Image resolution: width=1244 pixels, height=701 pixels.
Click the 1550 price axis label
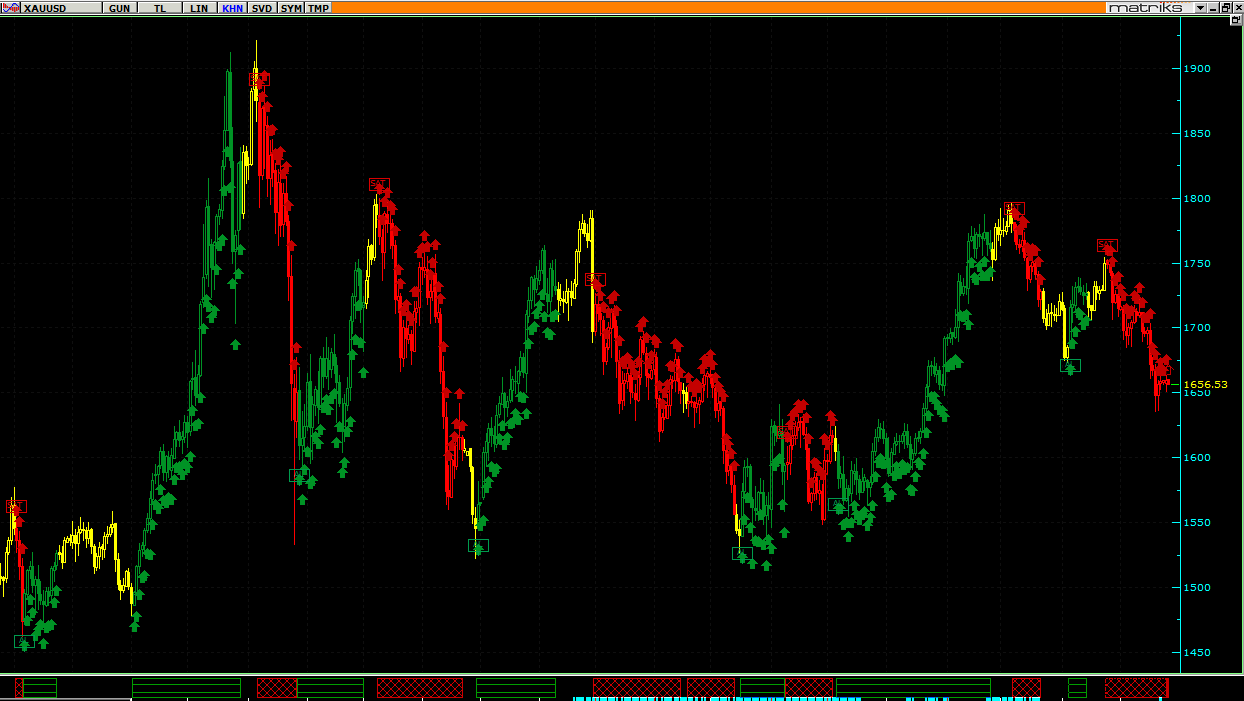1197,522
